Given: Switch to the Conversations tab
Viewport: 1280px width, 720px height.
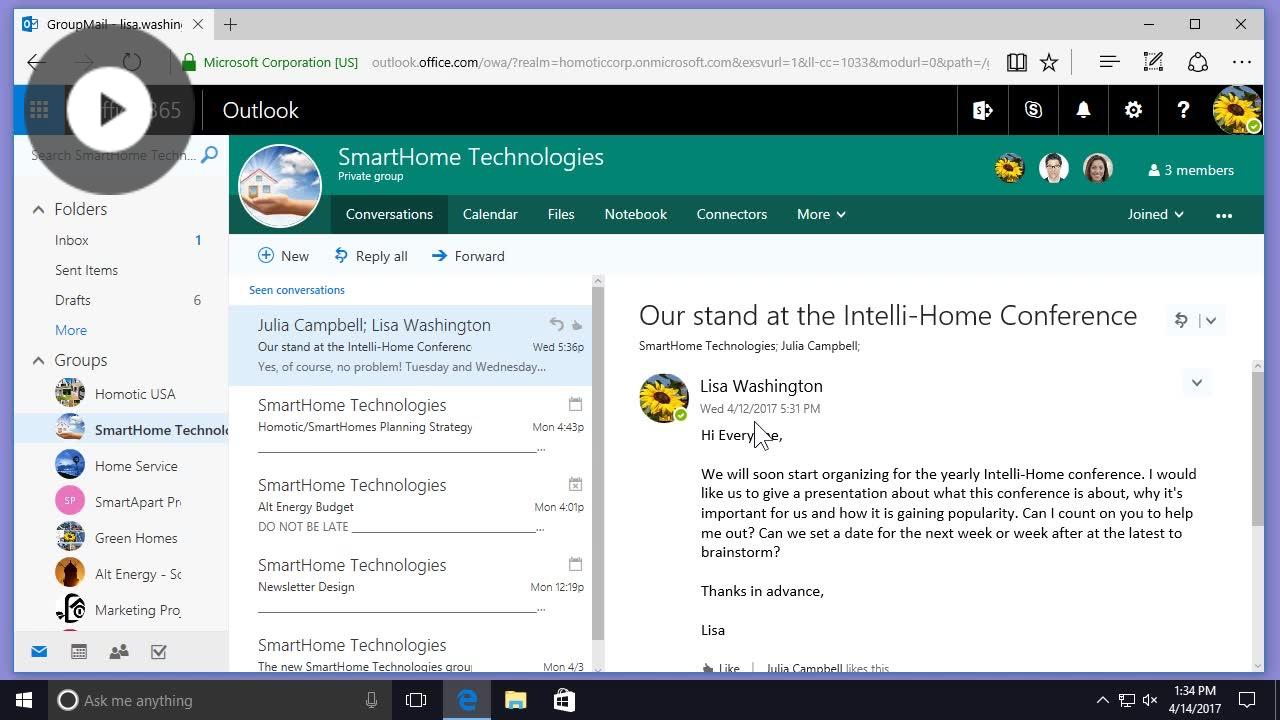Looking at the screenshot, I should tap(389, 214).
